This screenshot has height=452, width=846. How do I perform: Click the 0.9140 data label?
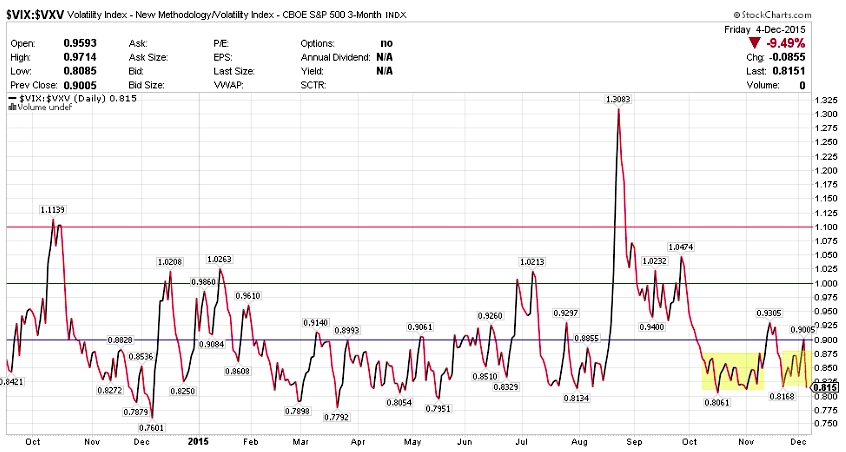coord(315,323)
